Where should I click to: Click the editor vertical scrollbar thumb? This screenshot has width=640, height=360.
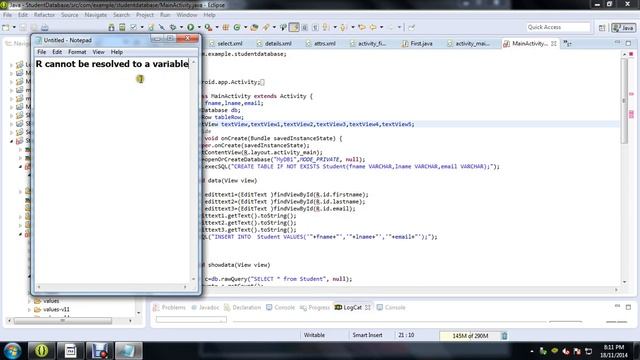[x=624, y=101]
